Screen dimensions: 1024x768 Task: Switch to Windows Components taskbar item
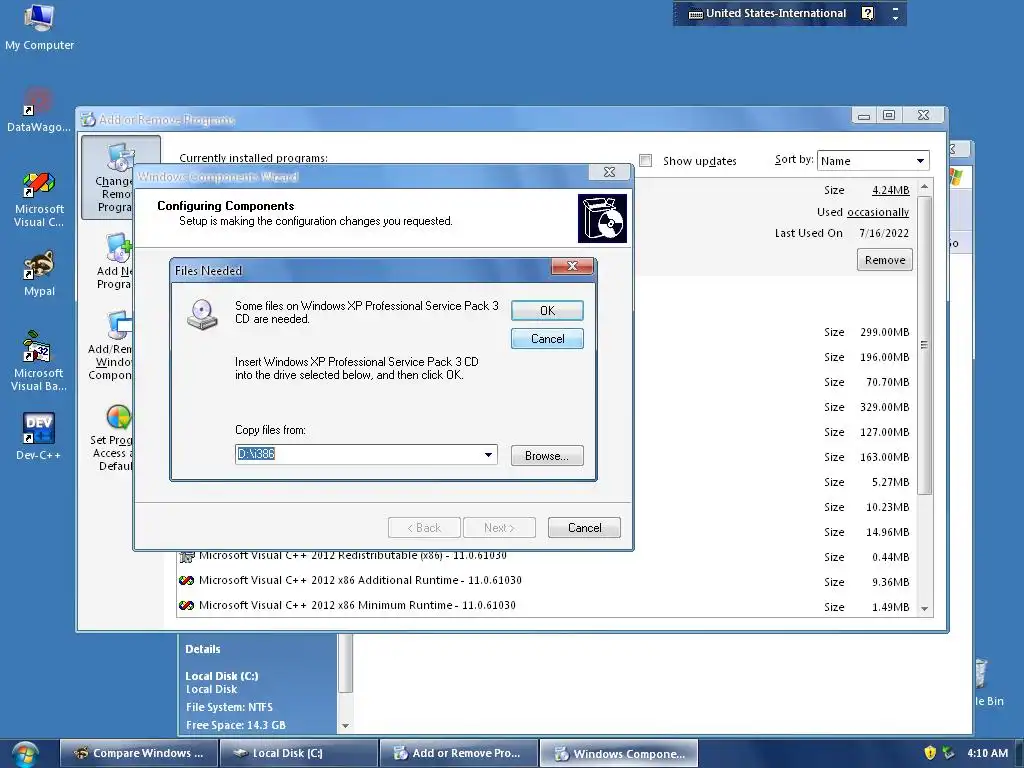pyautogui.click(x=618, y=753)
